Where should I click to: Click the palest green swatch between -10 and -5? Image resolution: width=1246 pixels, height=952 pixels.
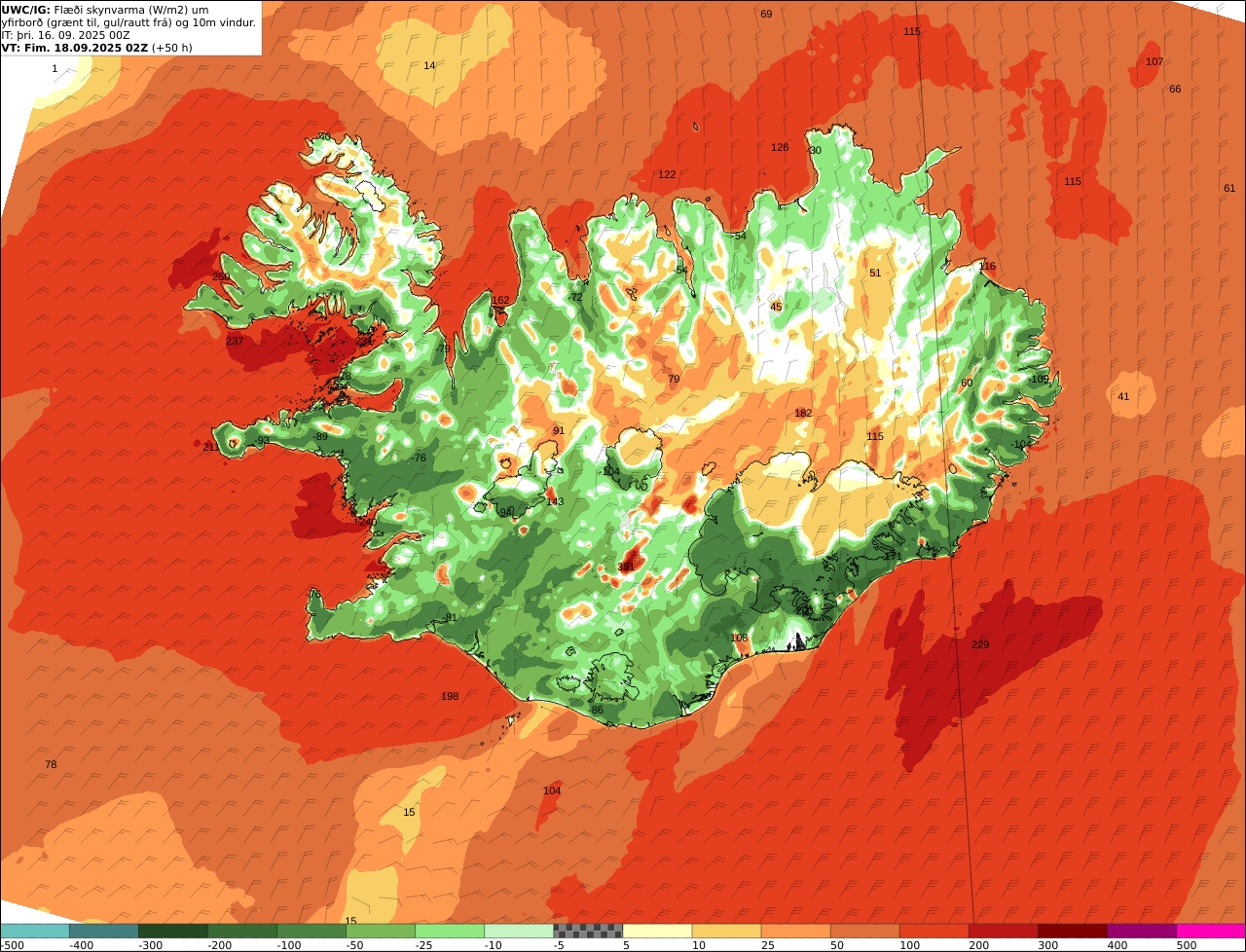pos(519,931)
